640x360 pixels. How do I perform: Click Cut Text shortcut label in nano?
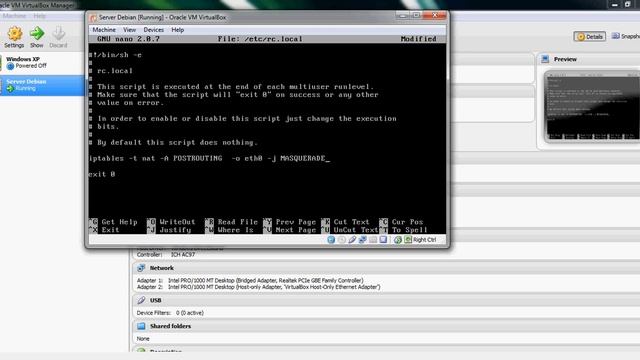click(351, 222)
